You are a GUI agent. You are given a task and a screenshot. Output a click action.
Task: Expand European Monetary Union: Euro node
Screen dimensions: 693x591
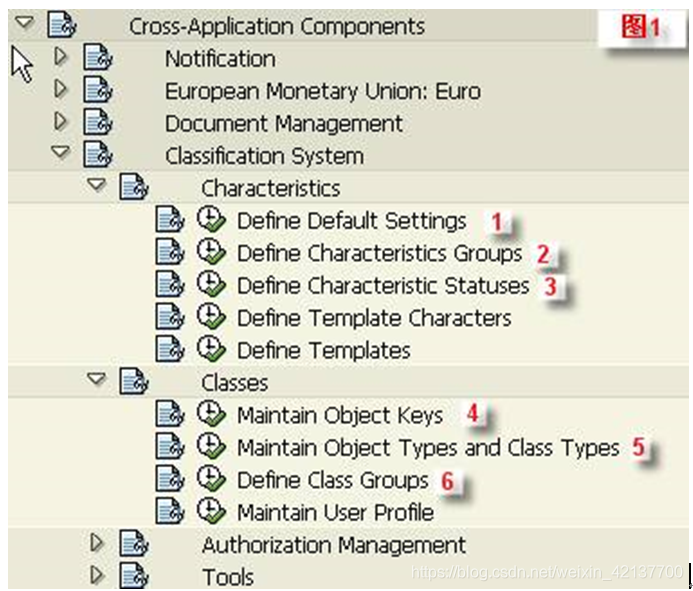point(61,89)
